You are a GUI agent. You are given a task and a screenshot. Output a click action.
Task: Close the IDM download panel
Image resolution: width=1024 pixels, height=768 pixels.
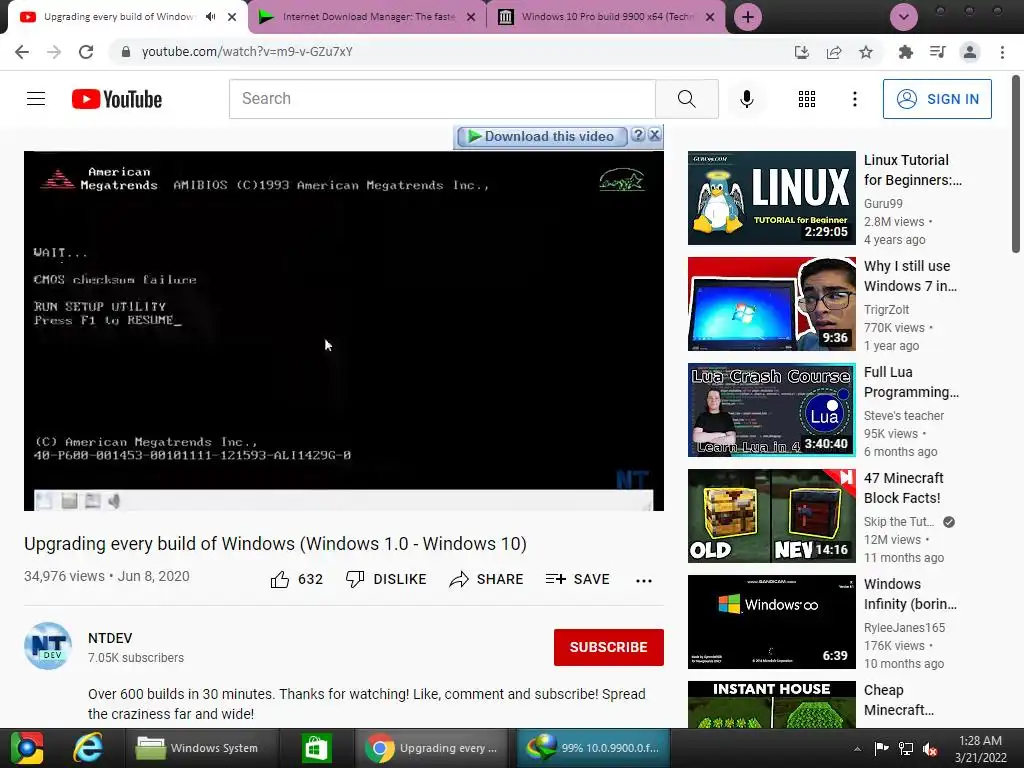(654, 135)
